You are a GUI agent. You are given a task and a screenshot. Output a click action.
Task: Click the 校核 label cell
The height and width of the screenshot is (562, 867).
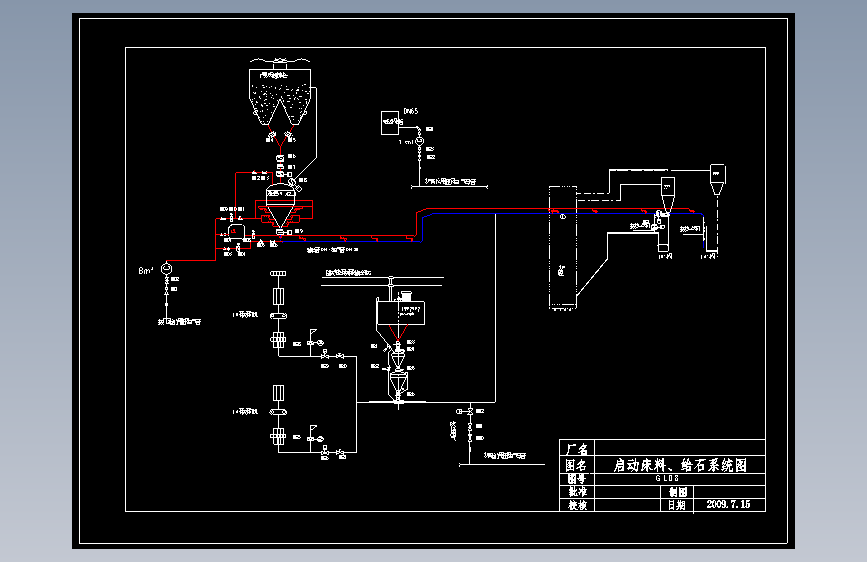tap(577, 505)
